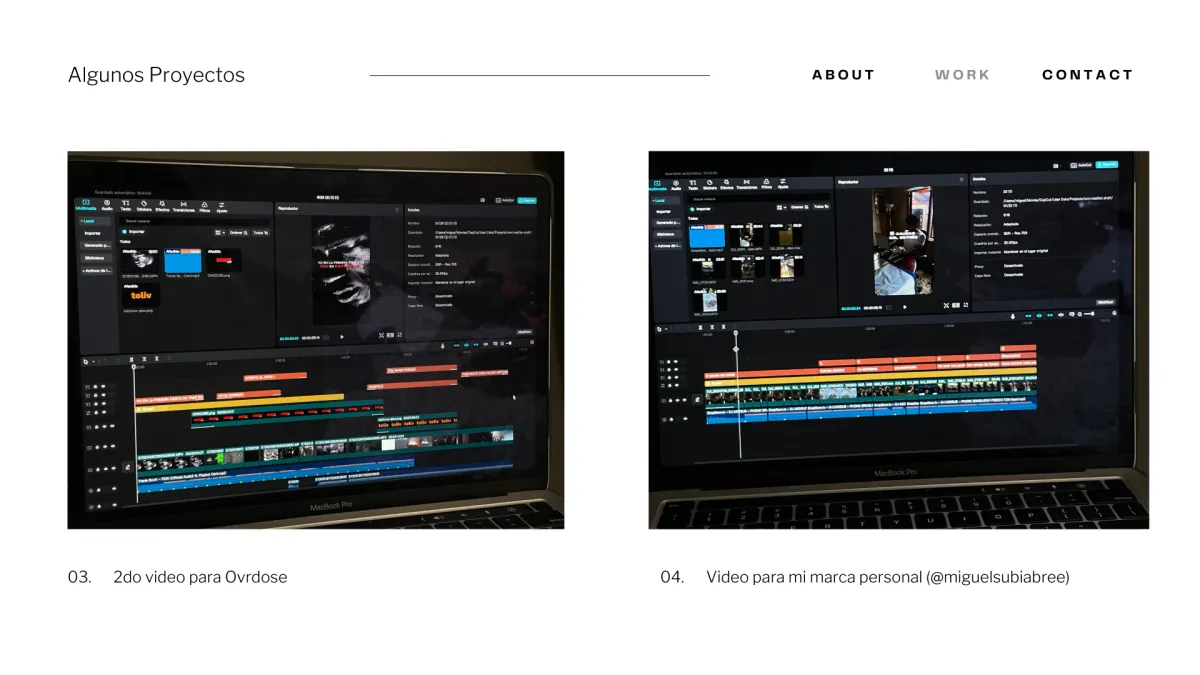
Task: Open the Audio panel in CapCut
Action: point(106,206)
